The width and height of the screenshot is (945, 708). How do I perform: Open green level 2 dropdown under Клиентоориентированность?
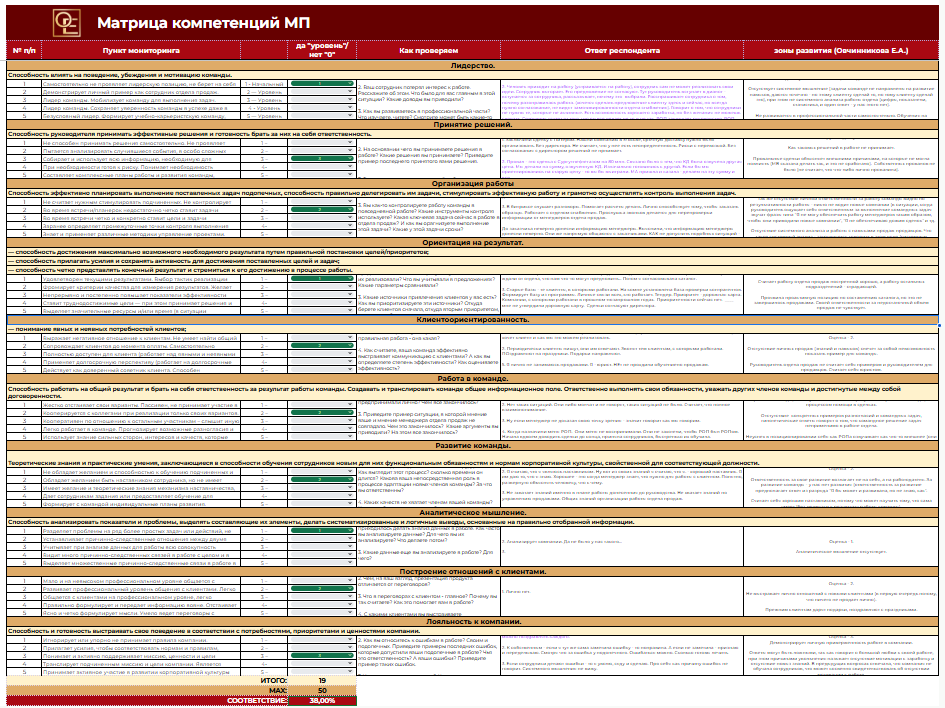[x=322, y=346]
